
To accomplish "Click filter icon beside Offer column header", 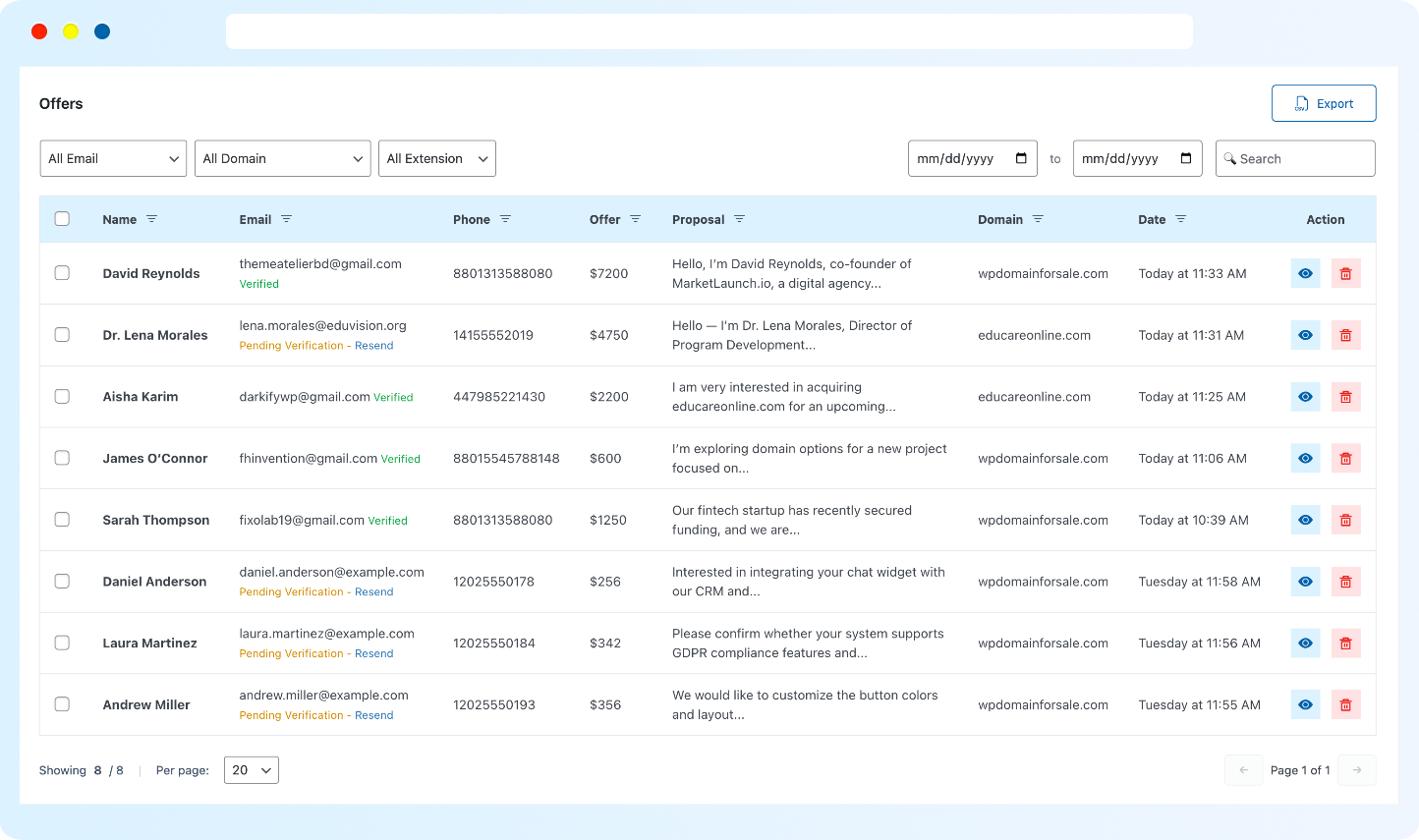I will tap(635, 219).
